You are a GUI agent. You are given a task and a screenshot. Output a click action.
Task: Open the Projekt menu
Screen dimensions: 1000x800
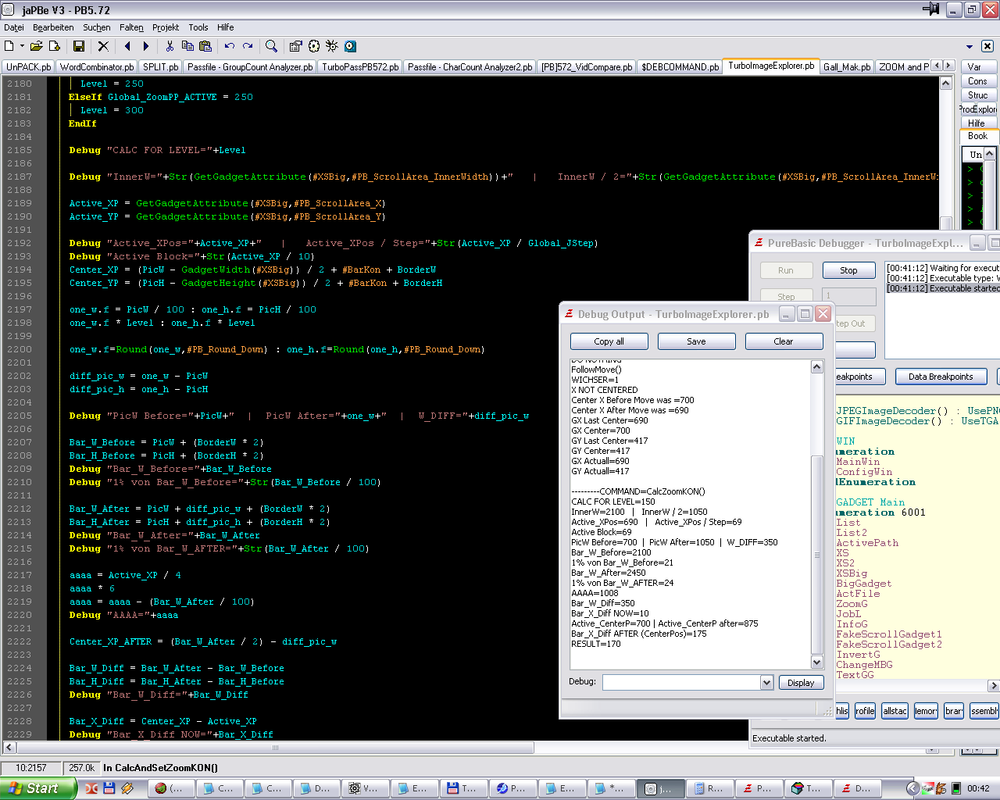[166, 27]
